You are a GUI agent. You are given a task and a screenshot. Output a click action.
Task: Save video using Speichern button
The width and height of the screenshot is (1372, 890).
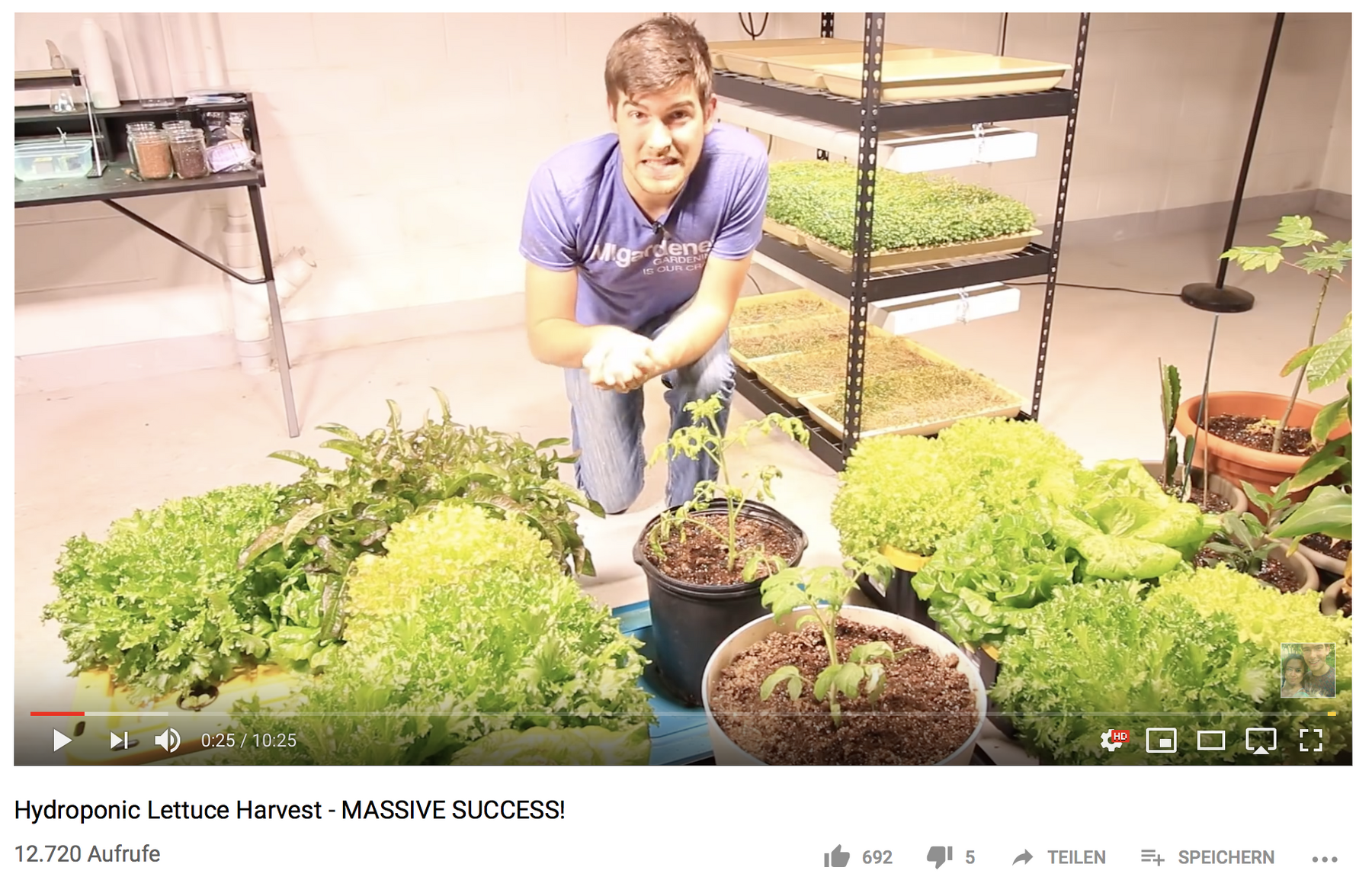click(x=1207, y=857)
